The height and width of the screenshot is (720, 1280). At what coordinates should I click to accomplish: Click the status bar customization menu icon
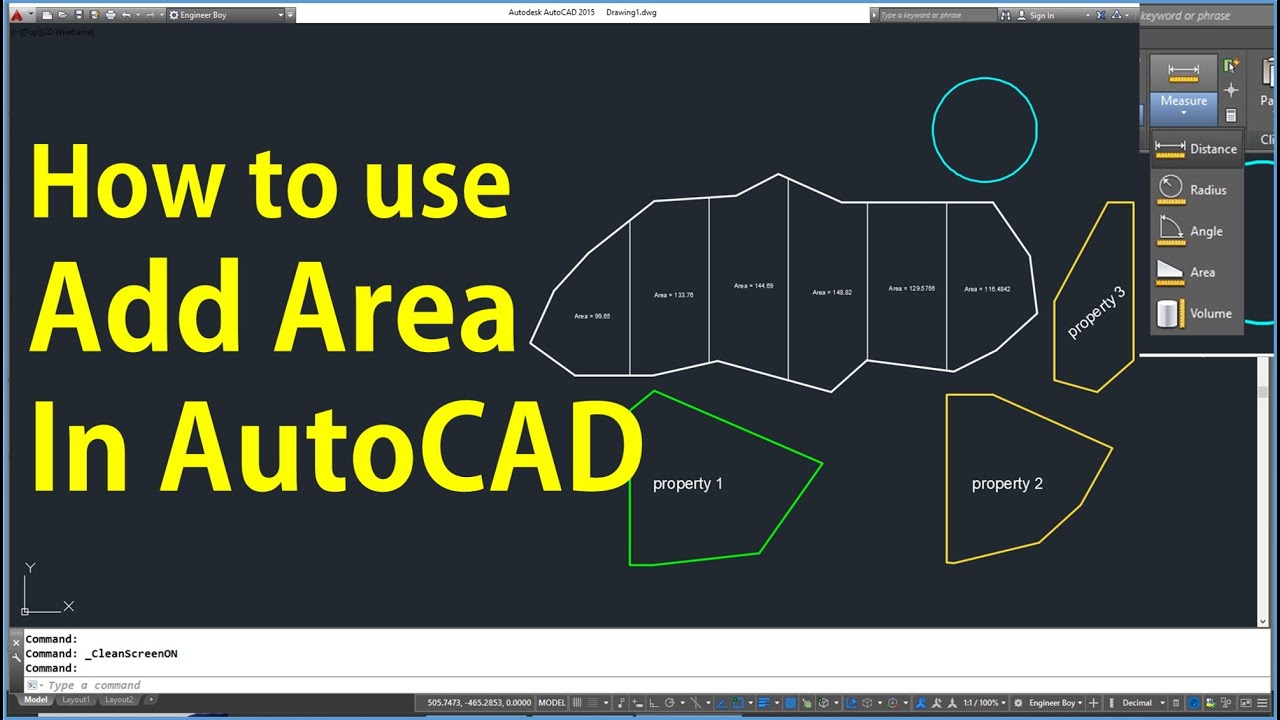tap(1262, 703)
